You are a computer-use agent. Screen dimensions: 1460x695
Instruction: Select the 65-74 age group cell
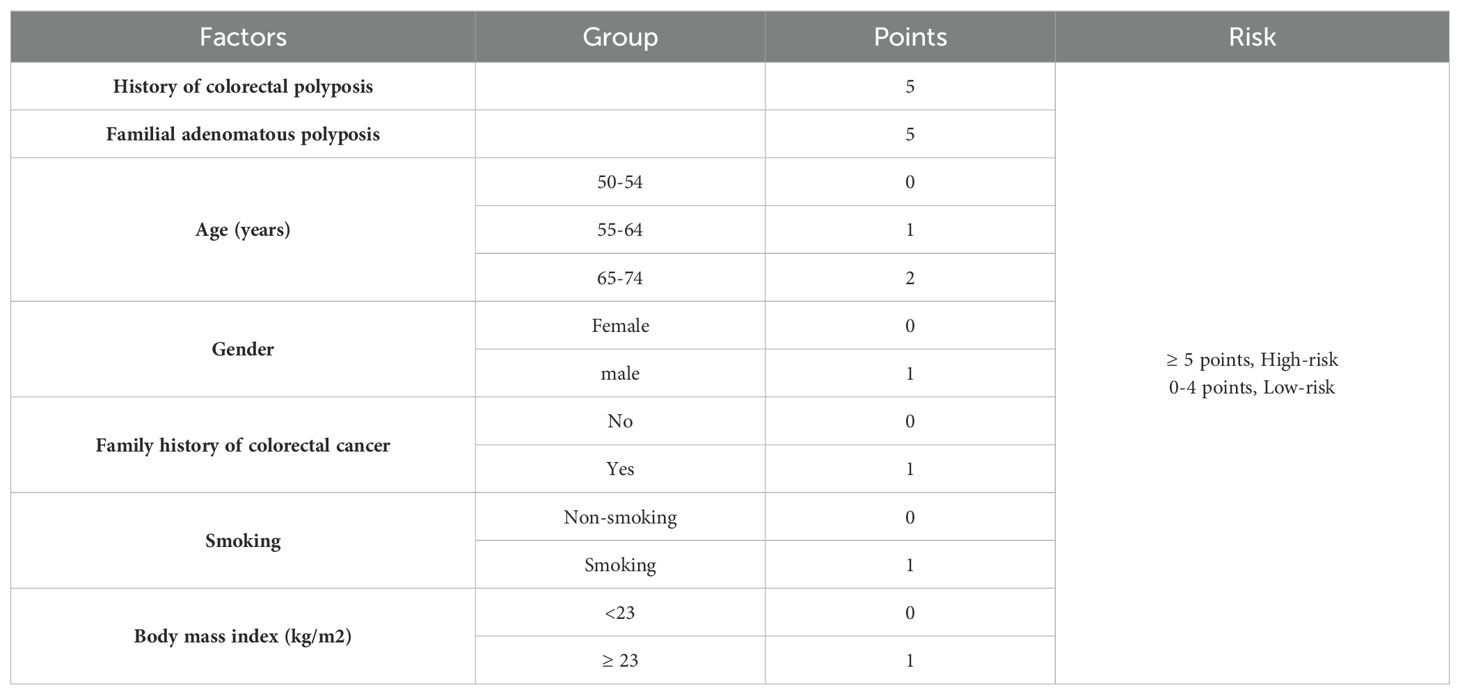tap(620, 278)
